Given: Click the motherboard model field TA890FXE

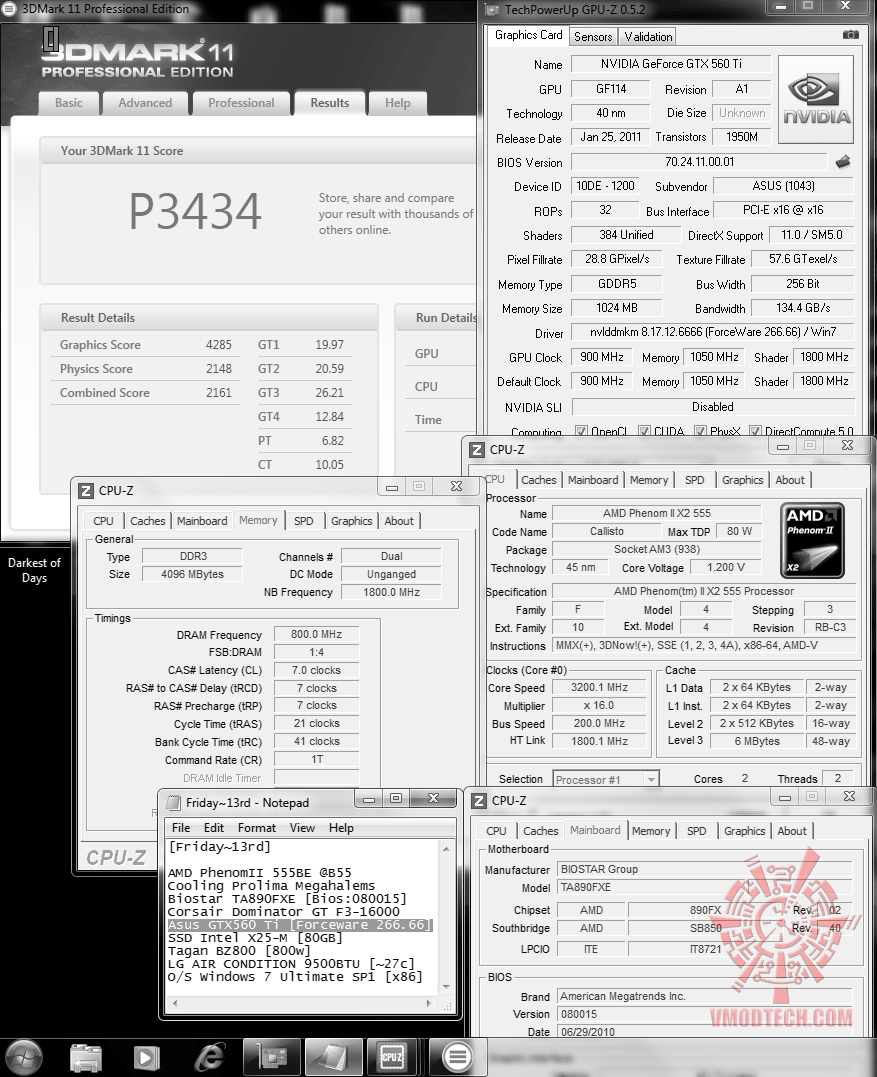Looking at the screenshot, I should tap(704, 887).
